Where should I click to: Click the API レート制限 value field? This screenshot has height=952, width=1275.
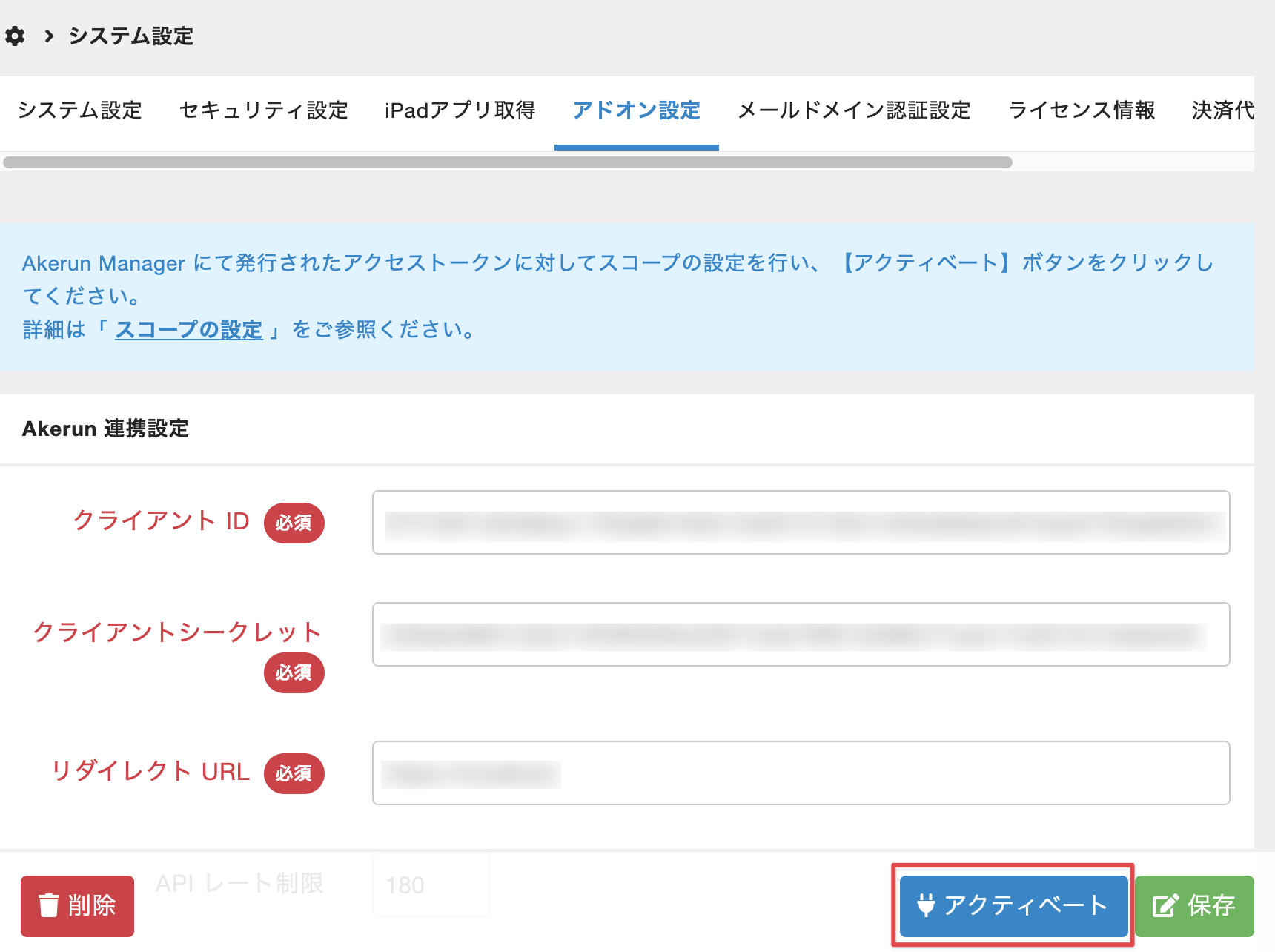click(431, 885)
